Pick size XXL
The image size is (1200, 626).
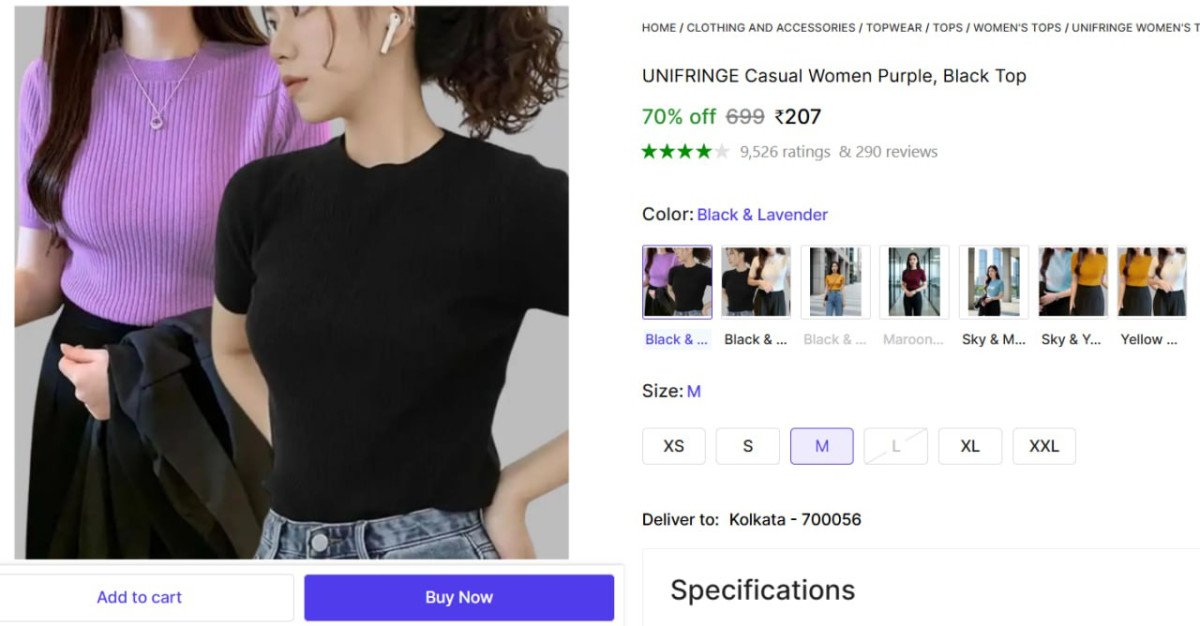point(1044,446)
